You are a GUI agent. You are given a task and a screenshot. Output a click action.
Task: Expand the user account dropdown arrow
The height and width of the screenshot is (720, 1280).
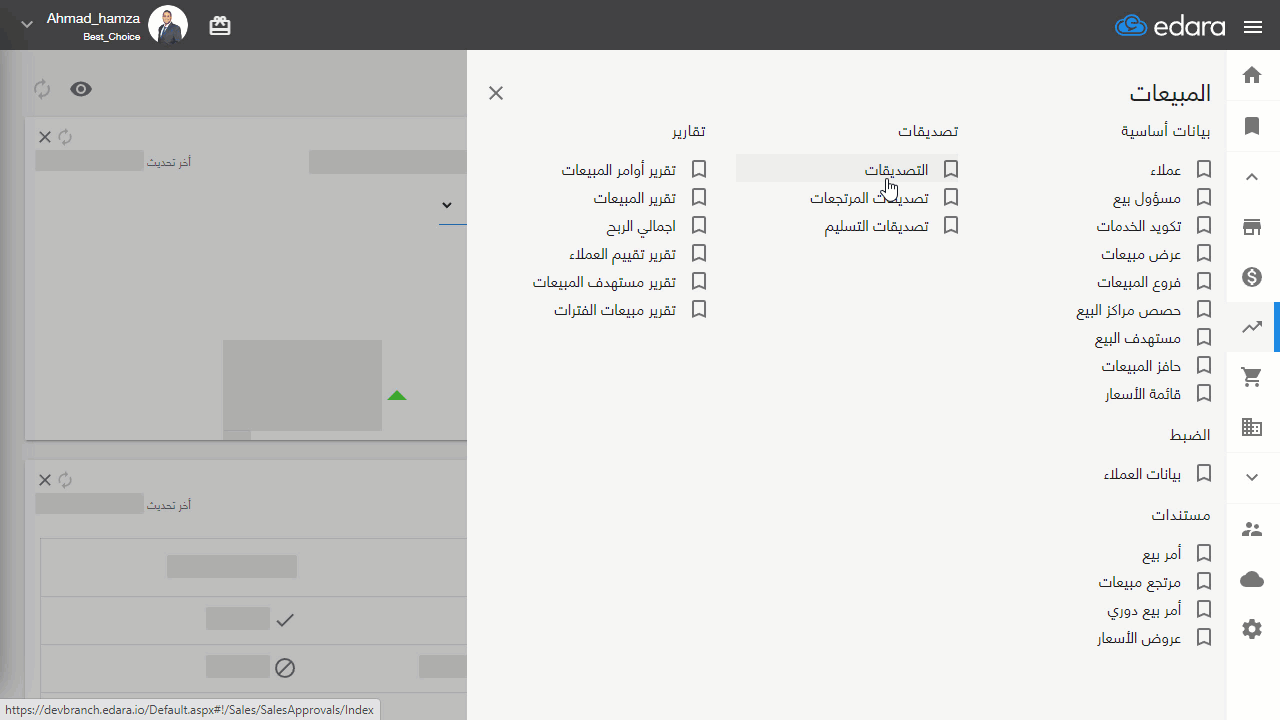pyautogui.click(x=27, y=24)
